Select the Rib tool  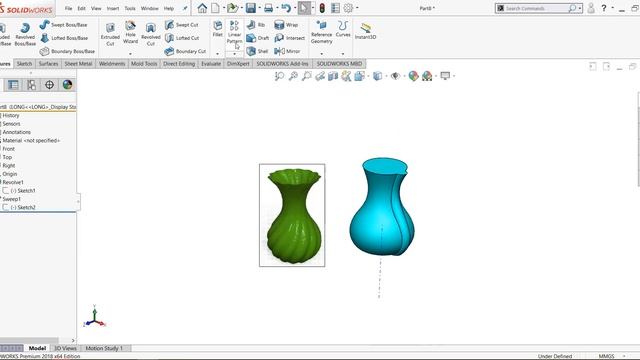[x=256, y=25]
